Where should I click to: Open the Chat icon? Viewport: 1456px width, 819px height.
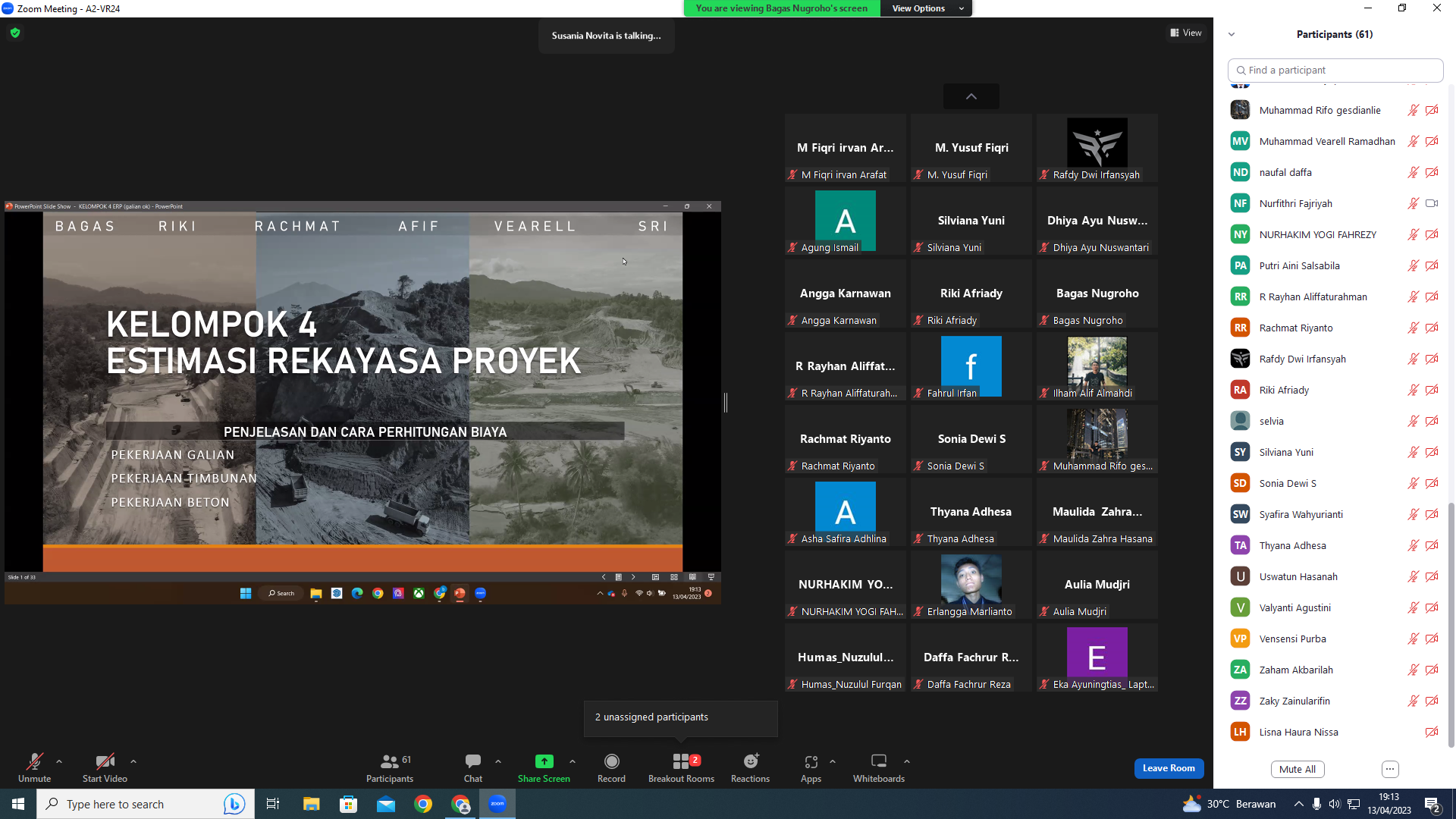(473, 761)
